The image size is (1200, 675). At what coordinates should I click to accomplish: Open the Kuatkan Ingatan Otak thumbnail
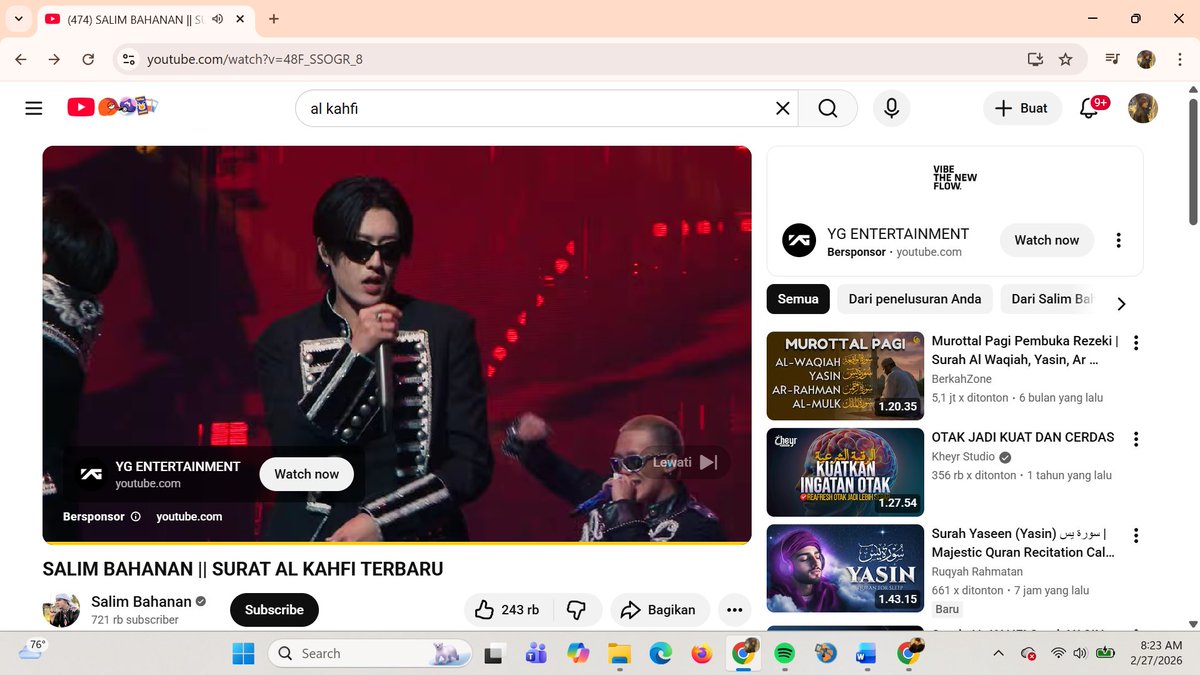click(x=846, y=472)
